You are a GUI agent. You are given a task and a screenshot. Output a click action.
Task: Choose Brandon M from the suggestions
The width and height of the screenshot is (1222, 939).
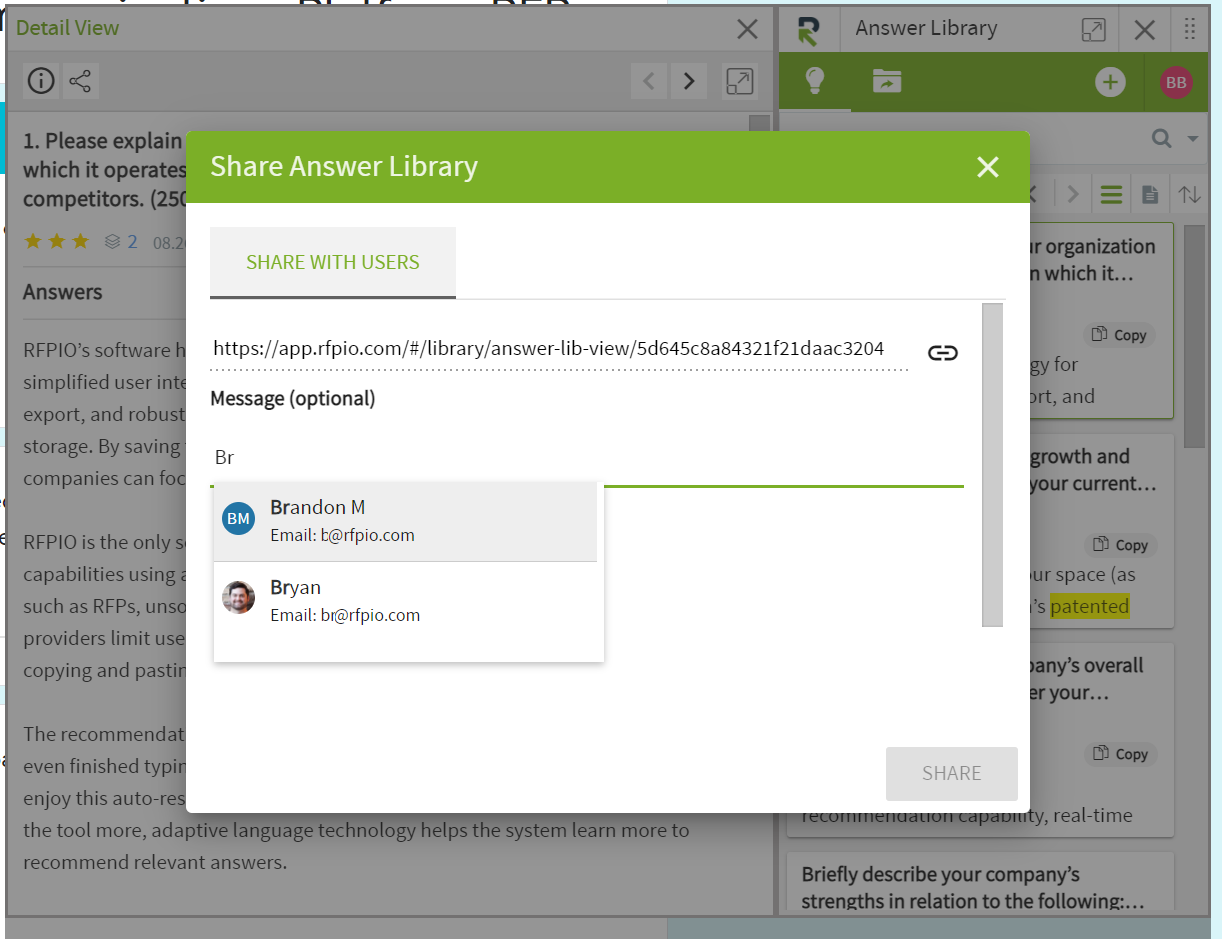click(x=405, y=521)
